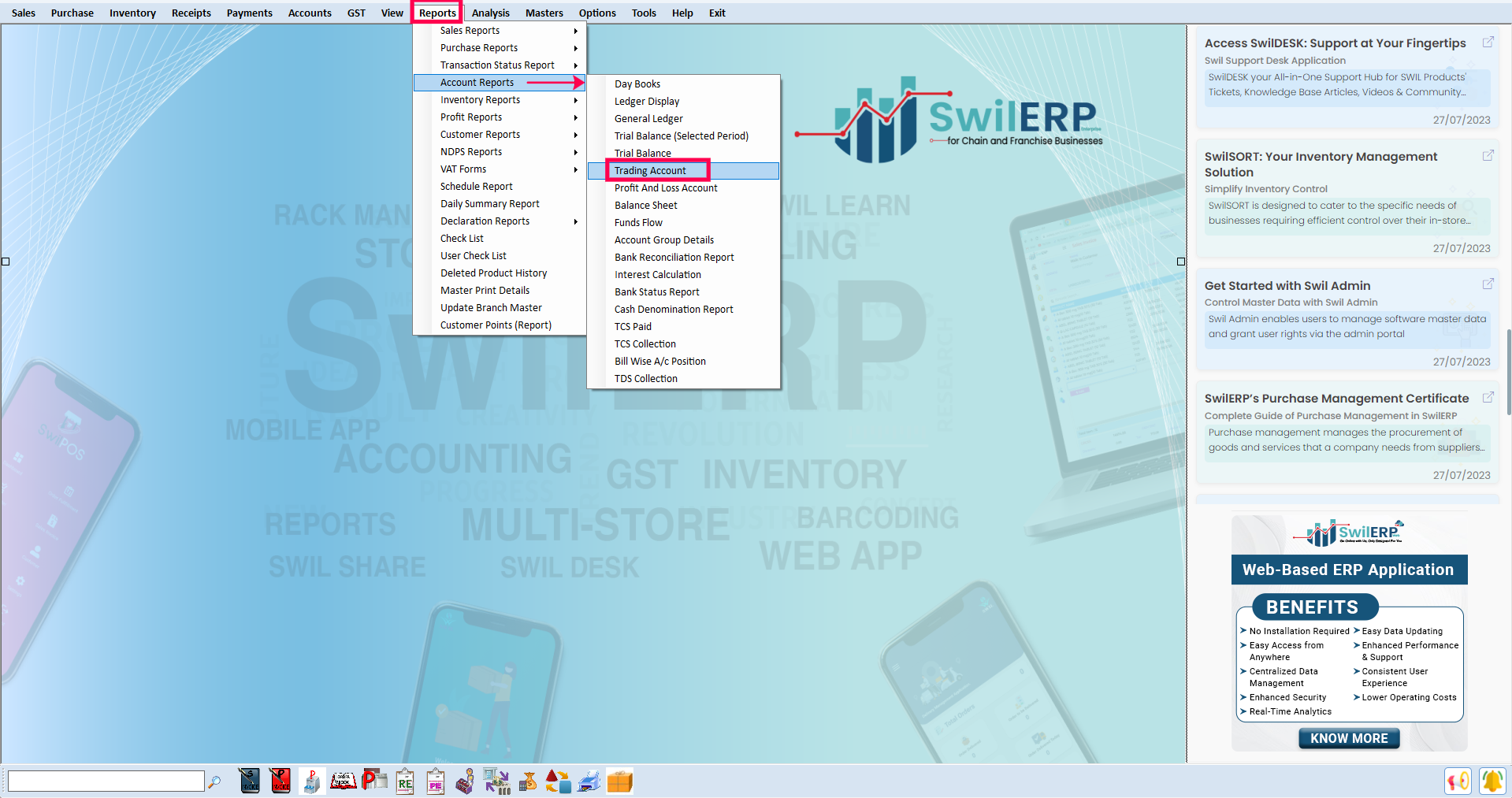Open external link on Access SwilDESK card
Image resolution: width=1512 pixels, height=798 pixels.
pos(1488,43)
